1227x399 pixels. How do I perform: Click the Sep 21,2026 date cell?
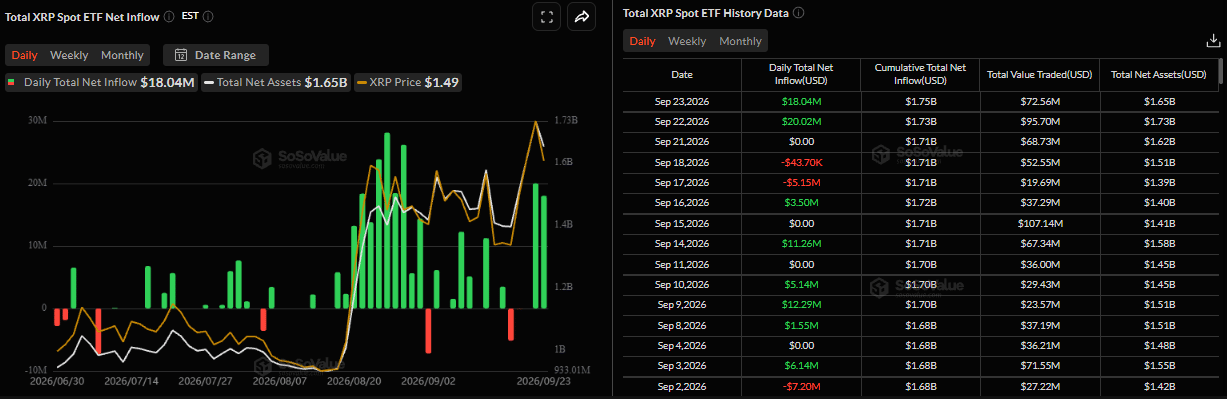[x=682, y=141]
